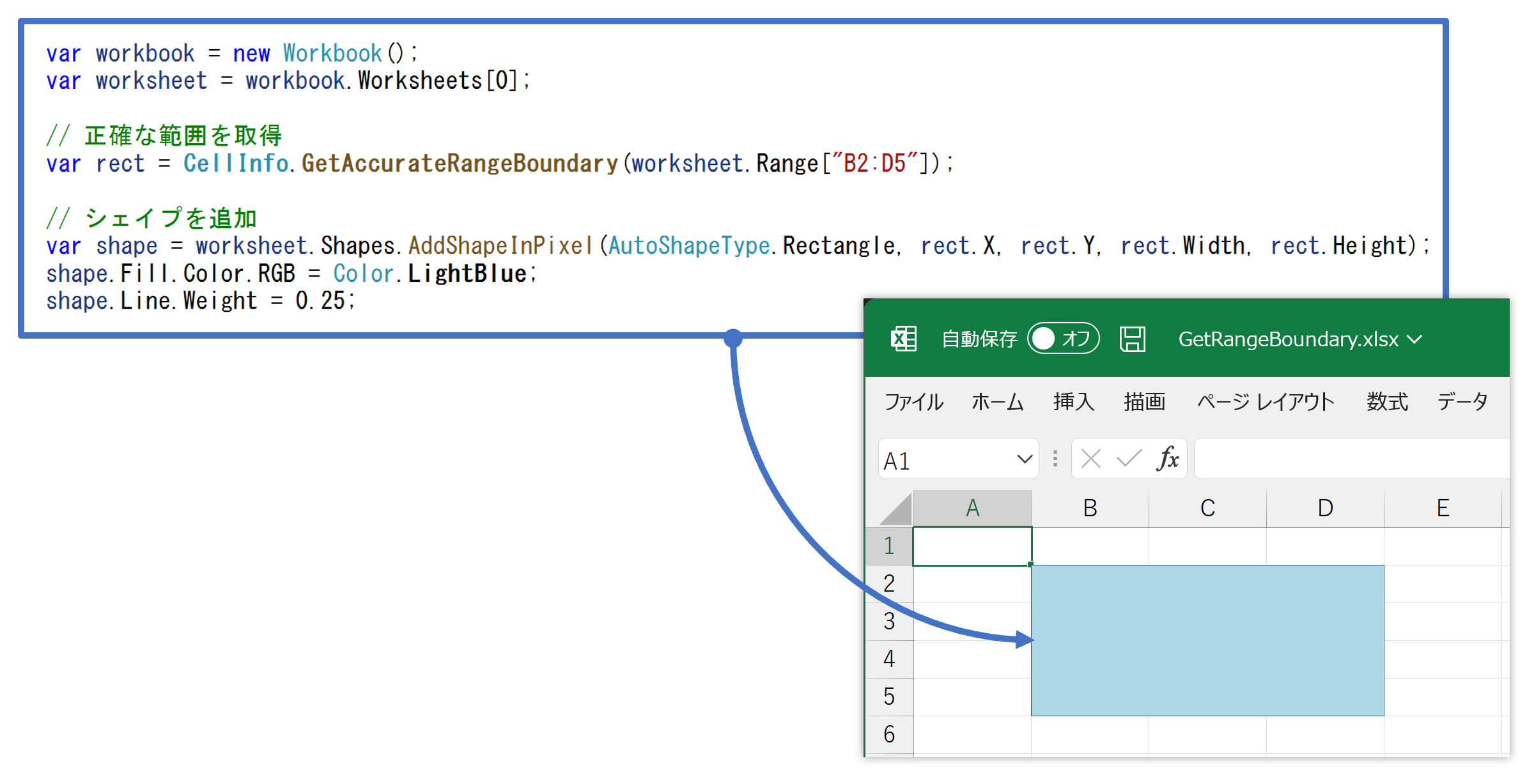This screenshot has width=1534, height=784.
Task: Click the Insert Function fx icon
Action: 1167,458
